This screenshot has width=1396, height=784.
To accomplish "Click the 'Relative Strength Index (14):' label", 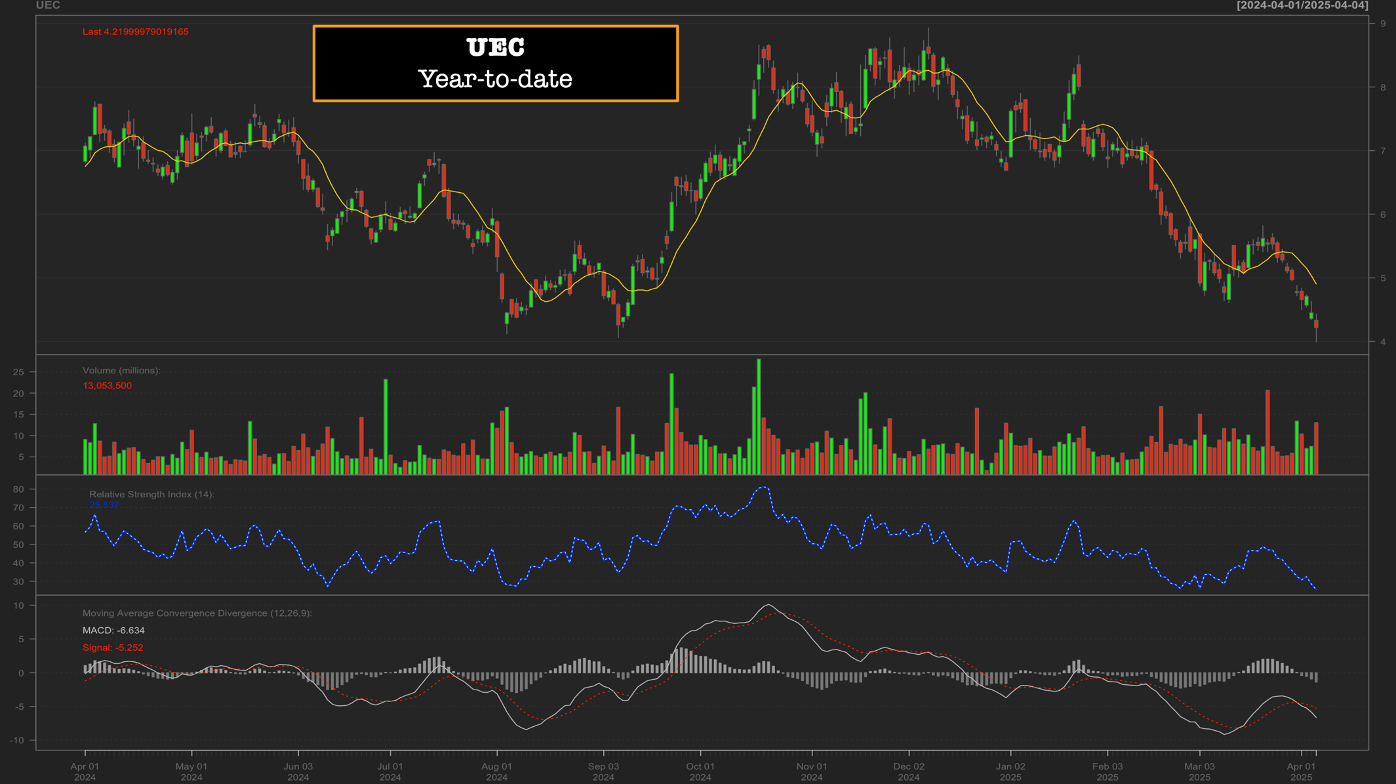I will click(x=152, y=494).
